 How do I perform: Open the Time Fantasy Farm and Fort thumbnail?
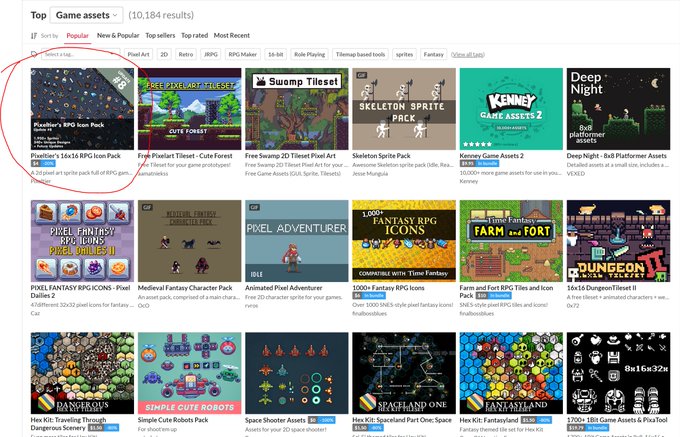pyautogui.click(x=511, y=241)
